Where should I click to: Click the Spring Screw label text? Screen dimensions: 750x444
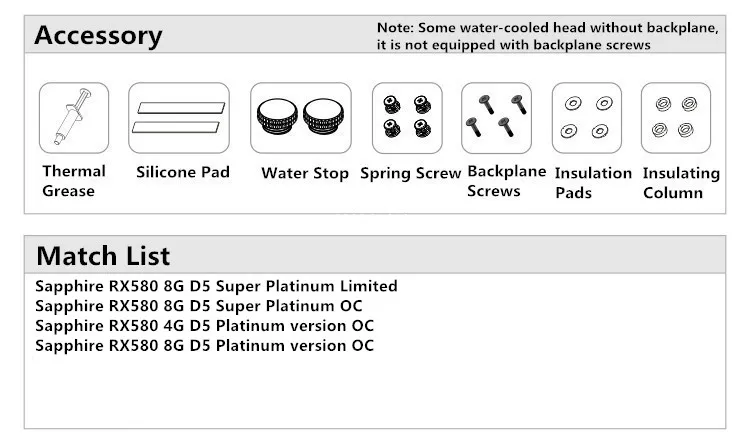click(x=410, y=173)
